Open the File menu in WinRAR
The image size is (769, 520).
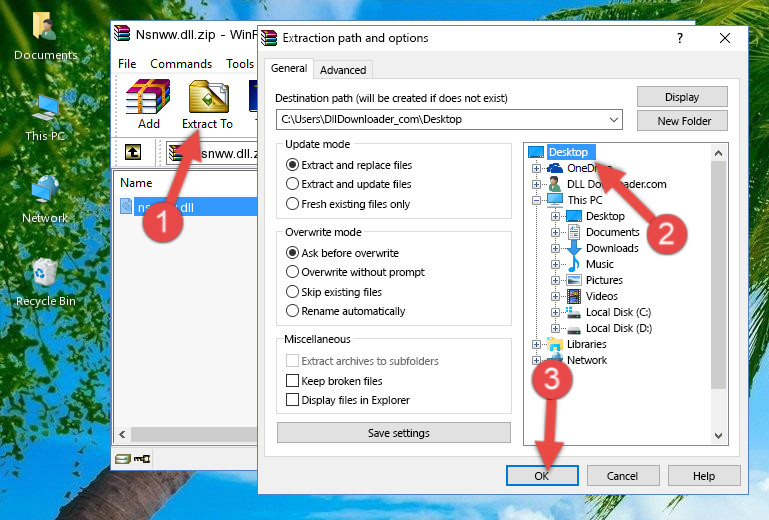click(127, 64)
